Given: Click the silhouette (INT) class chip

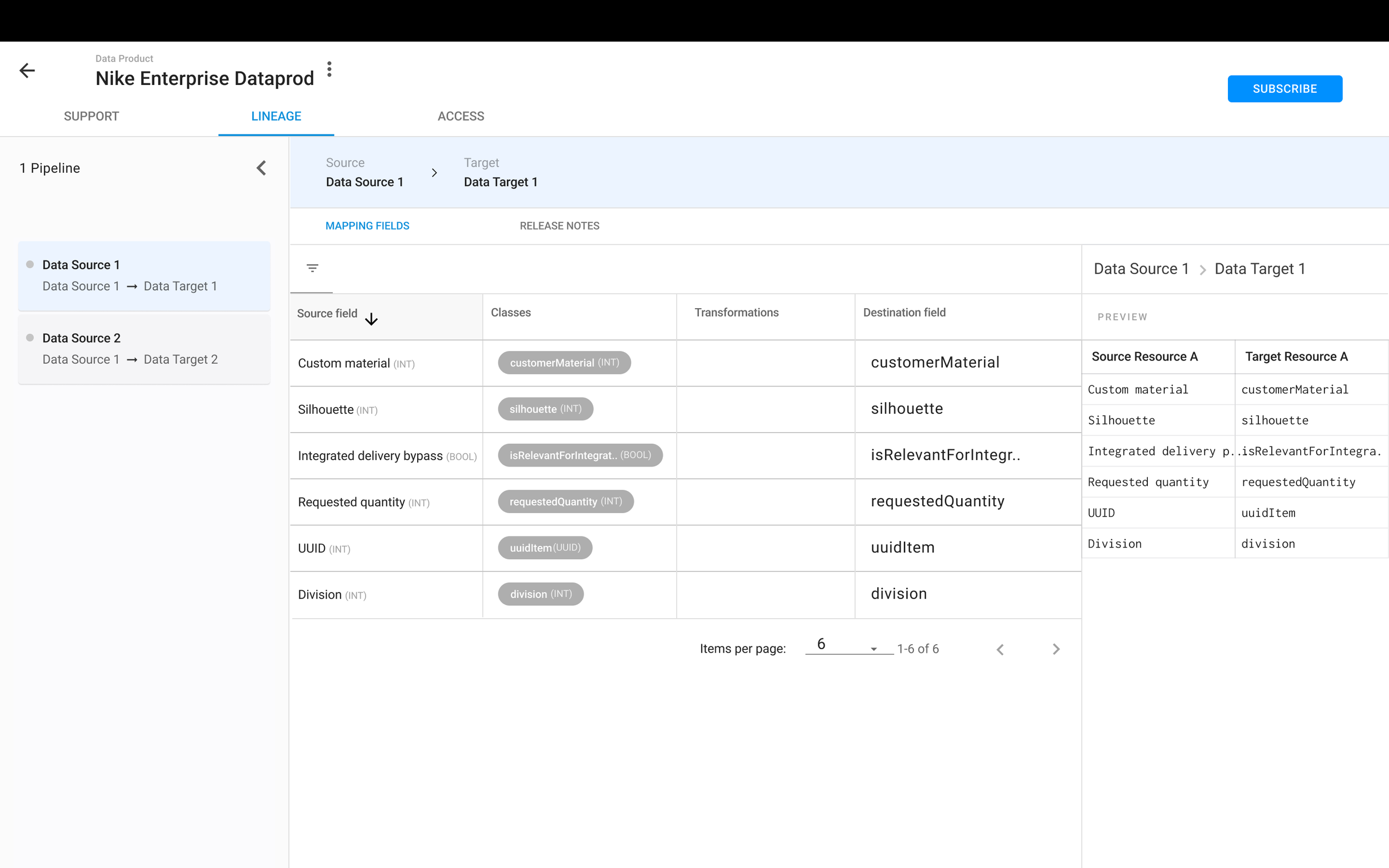Looking at the screenshot, I should pos(546,409).
